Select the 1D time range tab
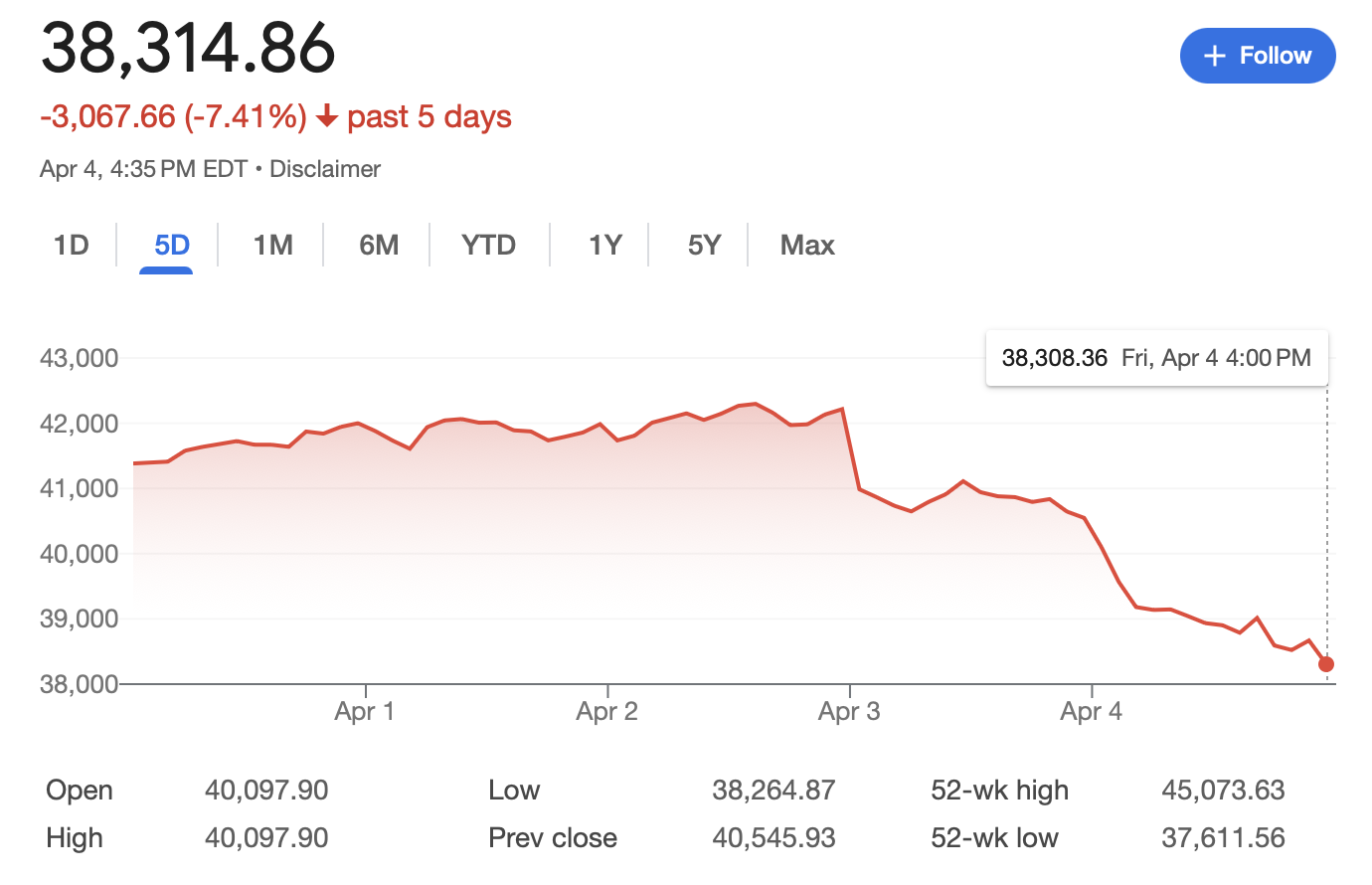 click(72, 245)
